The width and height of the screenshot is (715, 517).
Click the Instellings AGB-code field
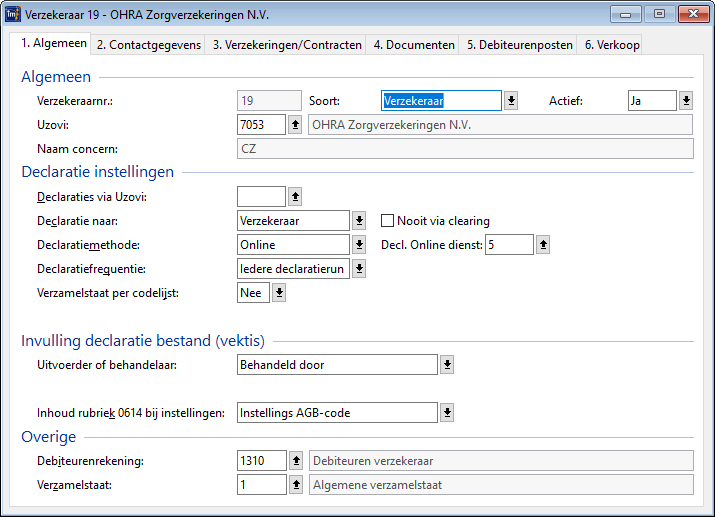click(x=337, y=413)
